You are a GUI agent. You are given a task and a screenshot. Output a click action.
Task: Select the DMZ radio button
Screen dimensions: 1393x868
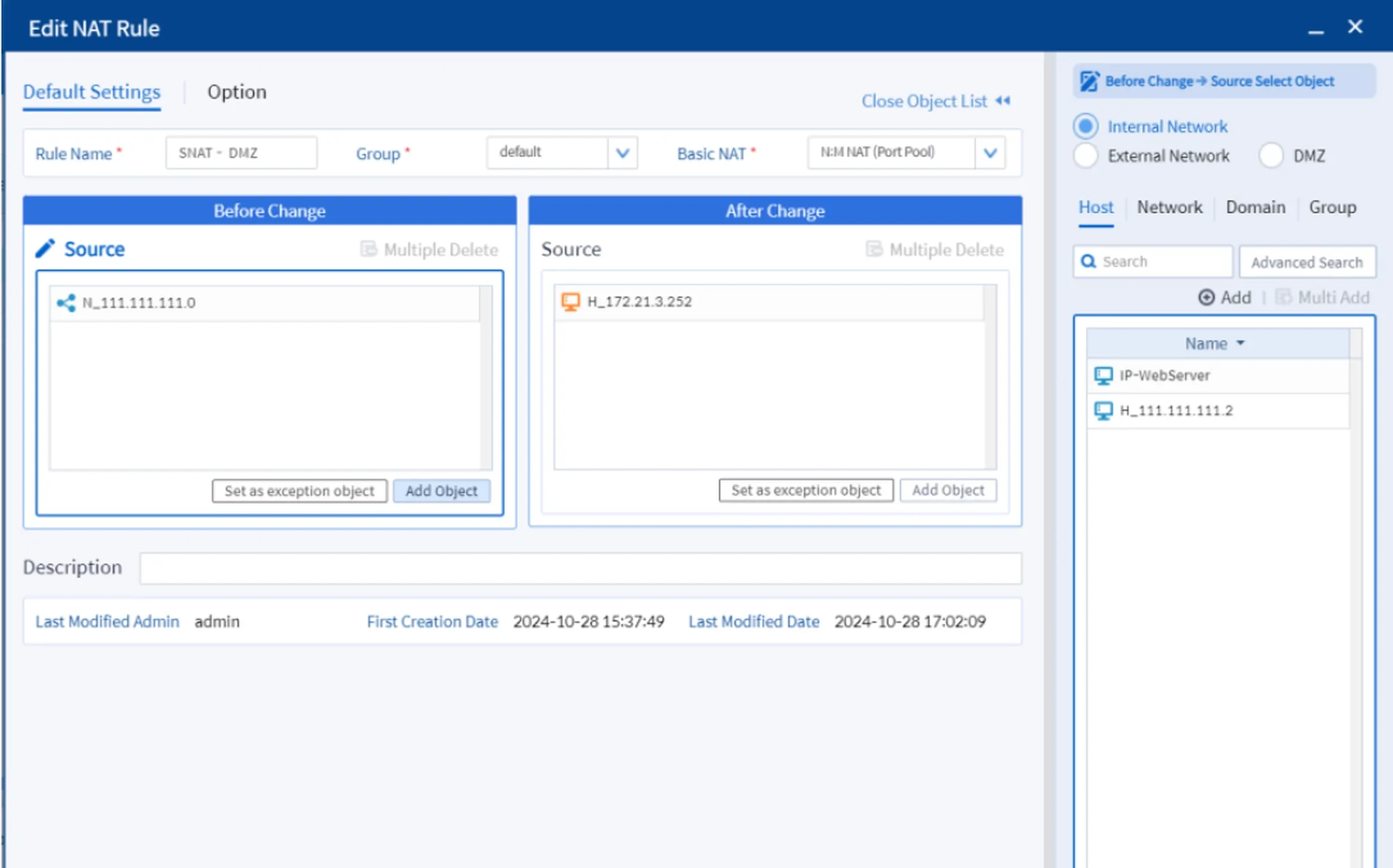(1271, 156)
